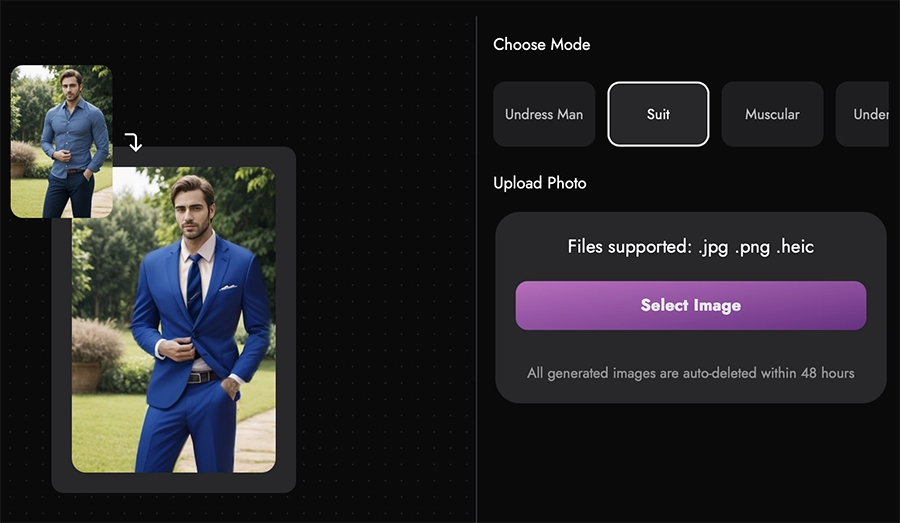Click the striped tie in the preview
Image resolution: width=900 pixels, height=523 pixels.
click(x=194, y=283)
